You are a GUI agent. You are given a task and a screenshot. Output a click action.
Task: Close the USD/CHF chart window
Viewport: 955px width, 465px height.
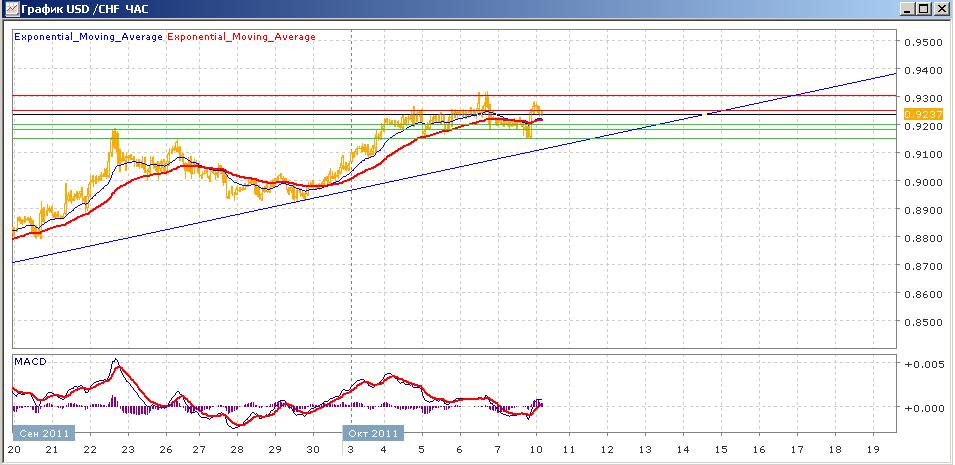point(940,9)
